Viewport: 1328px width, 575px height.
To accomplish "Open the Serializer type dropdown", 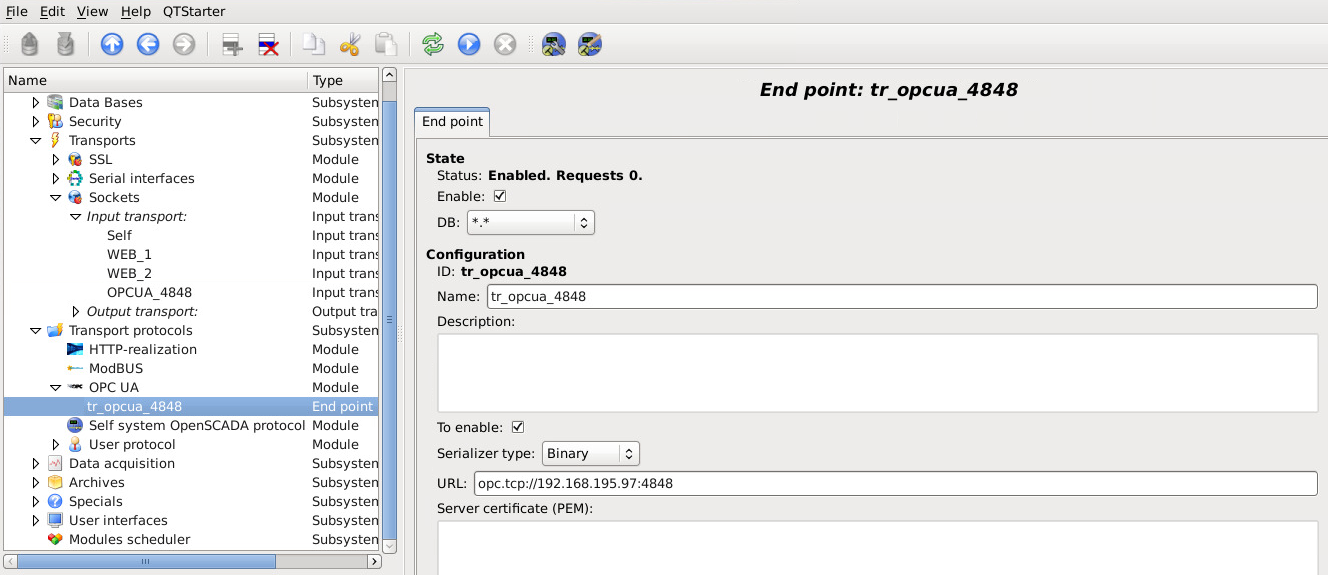I will (590, 453).
